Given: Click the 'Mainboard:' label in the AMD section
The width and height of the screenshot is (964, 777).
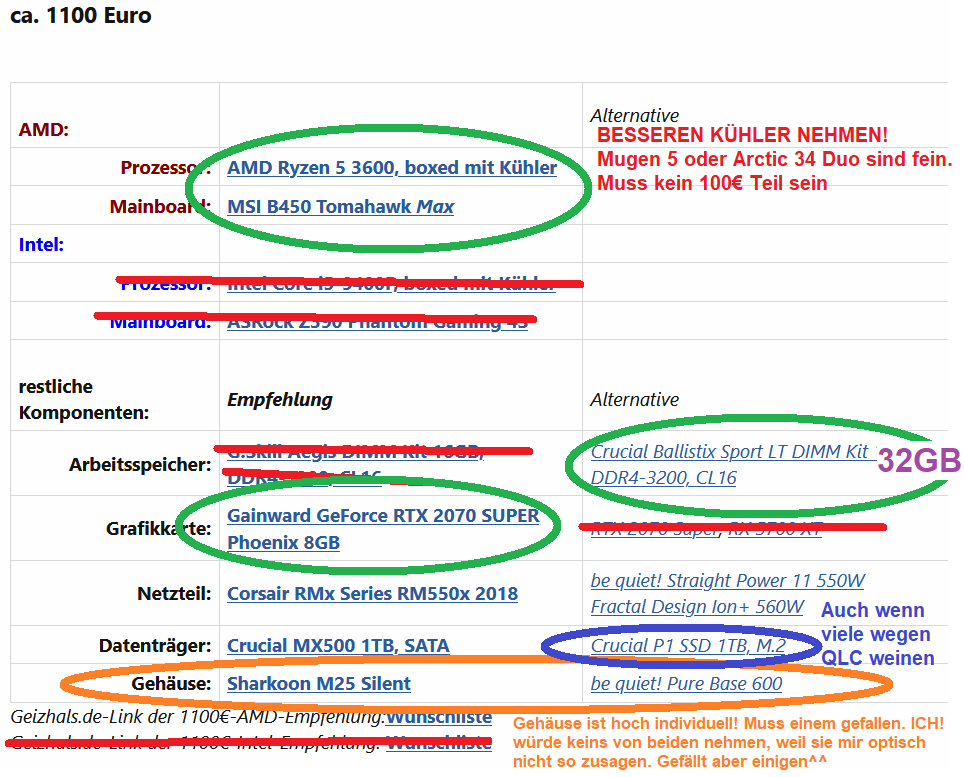Looking at the screenshot, I should click(x=160, y=207).
